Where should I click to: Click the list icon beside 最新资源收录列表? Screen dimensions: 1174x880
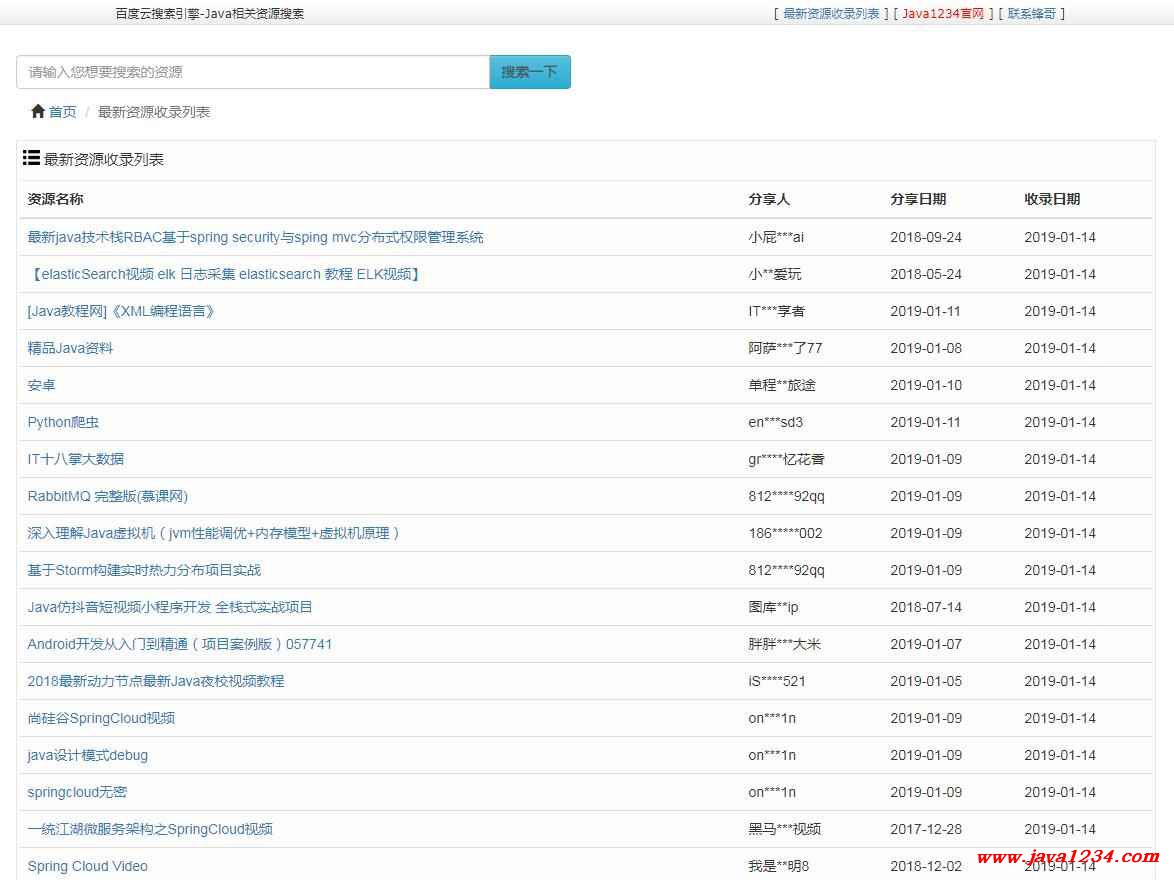click(x=31, y=158)
